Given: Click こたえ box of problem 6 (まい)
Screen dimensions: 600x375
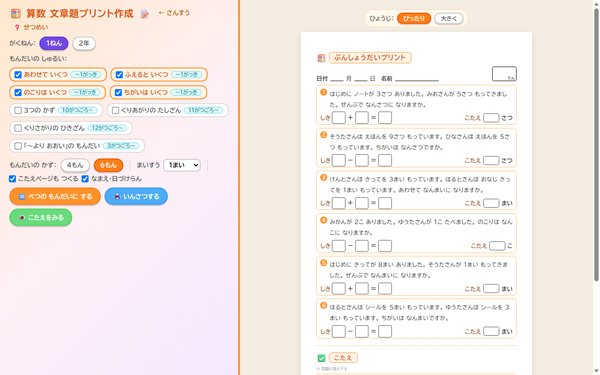Looking at the screenshot, I should [x=491, y=331].
